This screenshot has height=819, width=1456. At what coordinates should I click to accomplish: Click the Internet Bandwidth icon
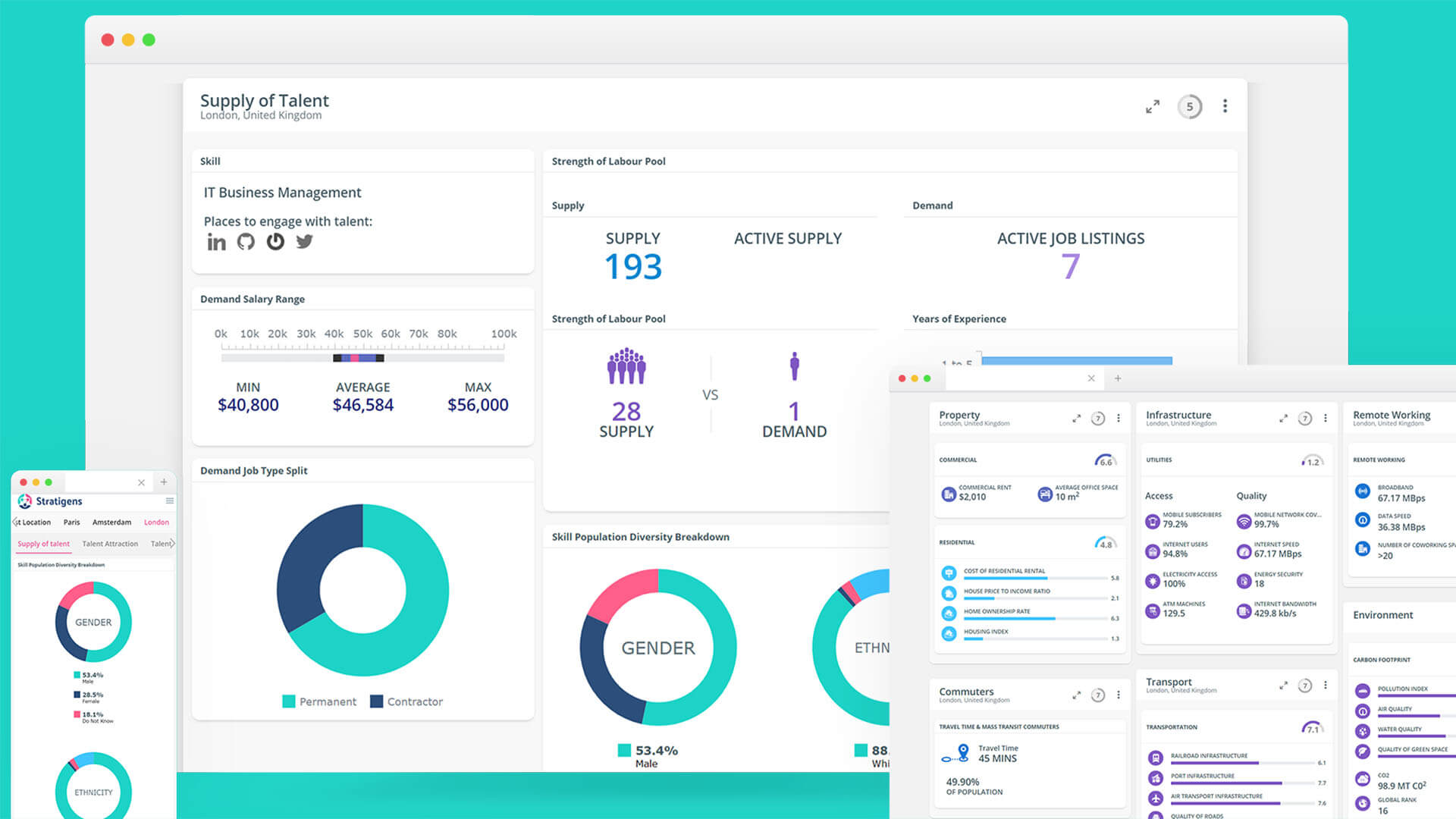(1244, 611)
